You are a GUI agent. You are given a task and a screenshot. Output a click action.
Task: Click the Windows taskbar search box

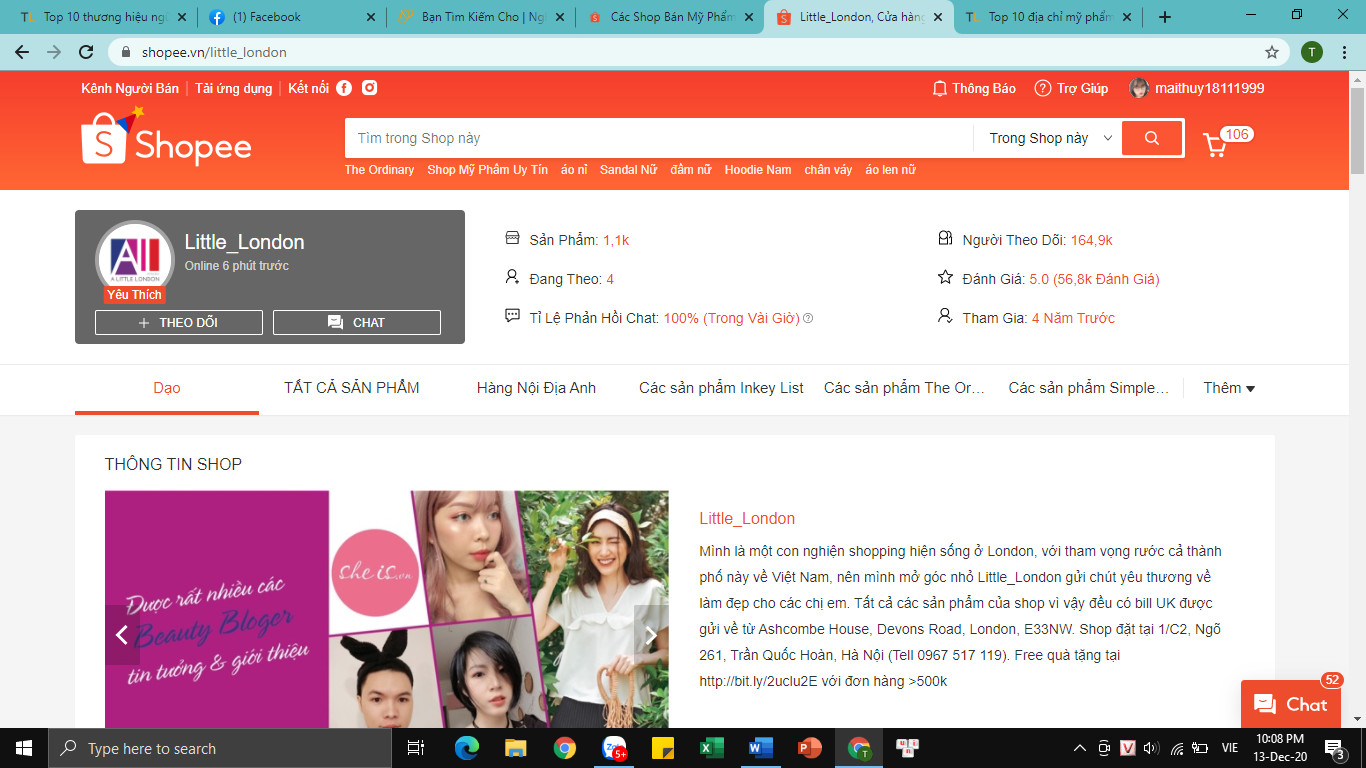(x=220, y=748)
